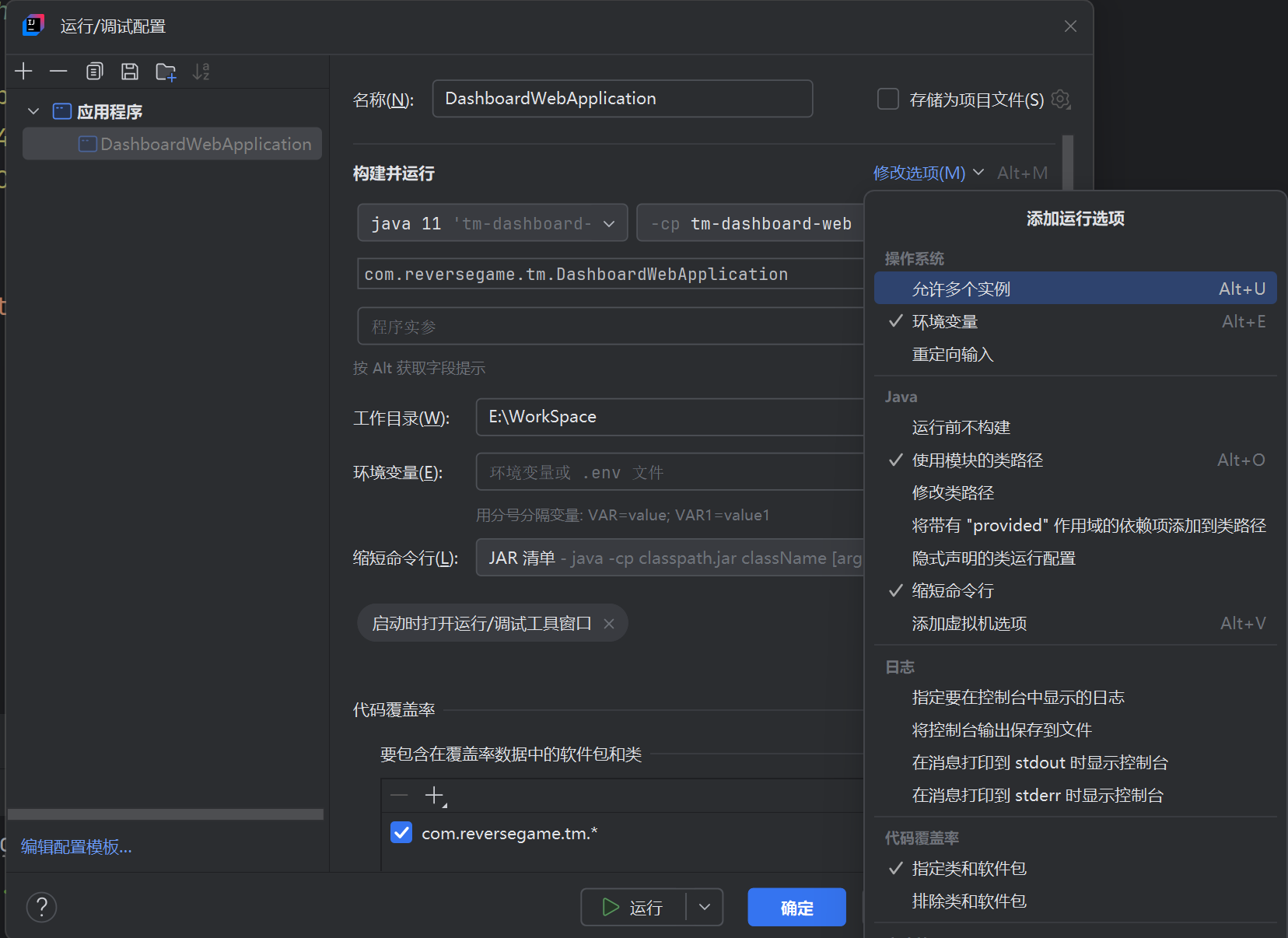Click the settings gear beside 存储为项目文件
Screen dimensions: 1288x938
(1060, 100)
